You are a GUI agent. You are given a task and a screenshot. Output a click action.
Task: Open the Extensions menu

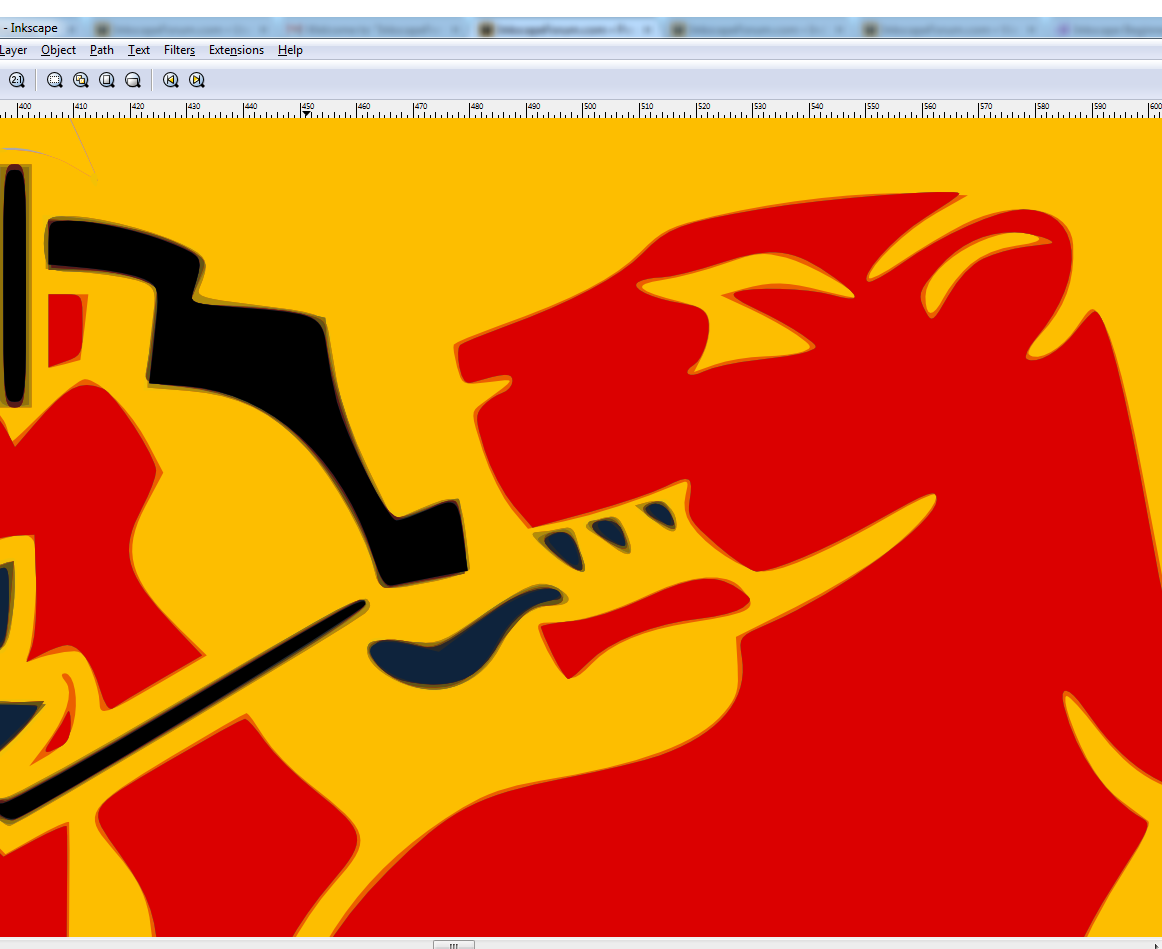236,50
